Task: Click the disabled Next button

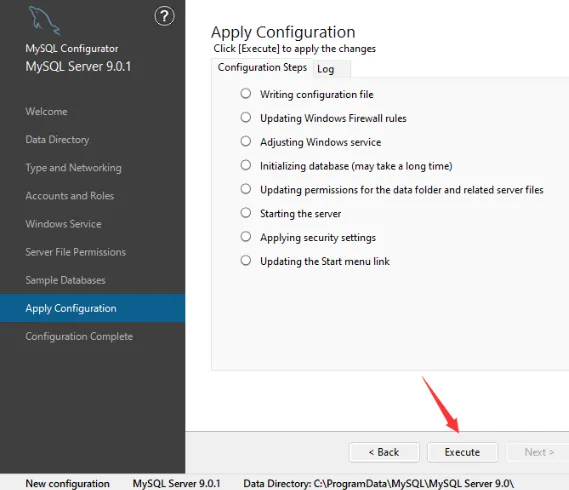Action: (x=539, y=452)
